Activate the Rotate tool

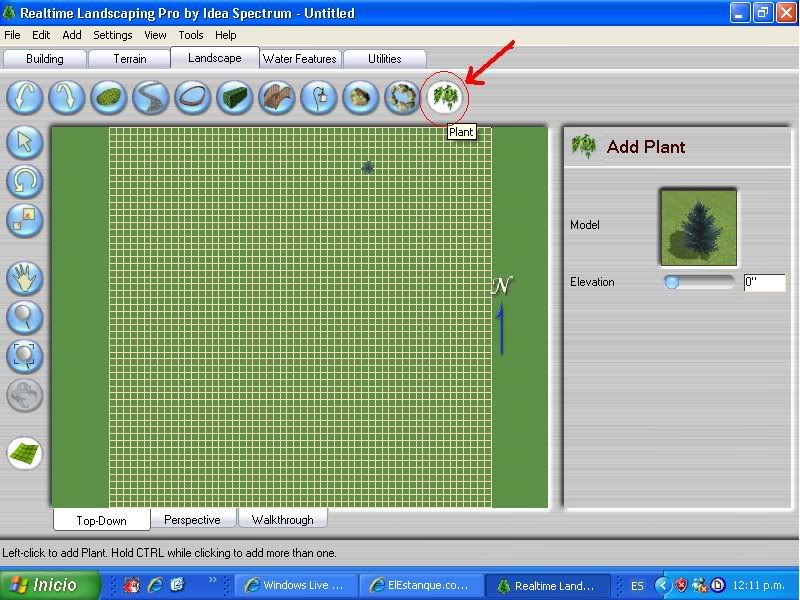(24, 181)
